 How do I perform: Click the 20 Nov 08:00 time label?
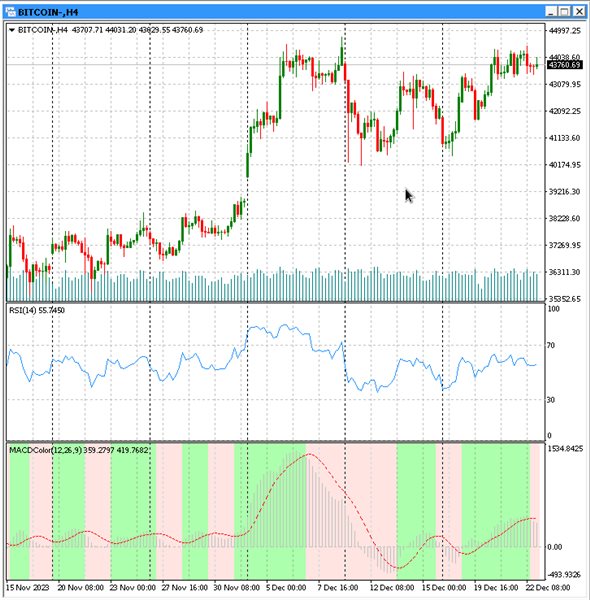click(x=80, y=587)
